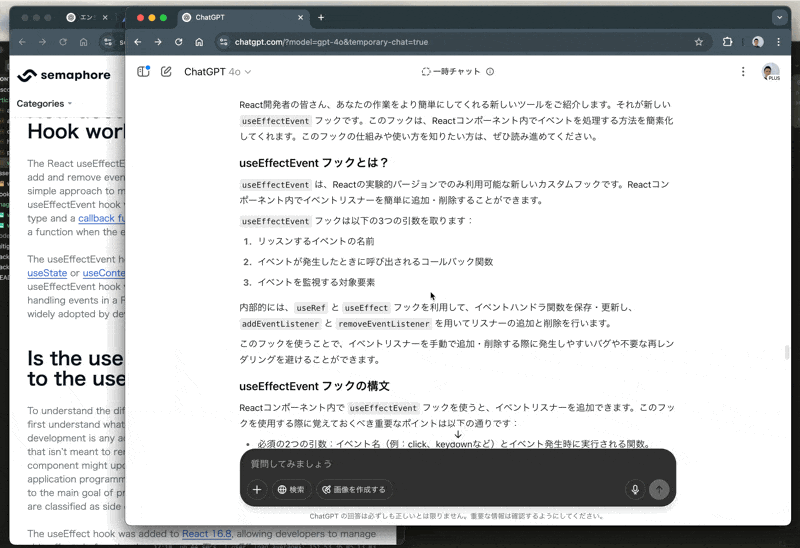The height and width of the screenshot is (548, 800).
Task: Open the tab search dropdown chevron
Action: coord(779,17)
